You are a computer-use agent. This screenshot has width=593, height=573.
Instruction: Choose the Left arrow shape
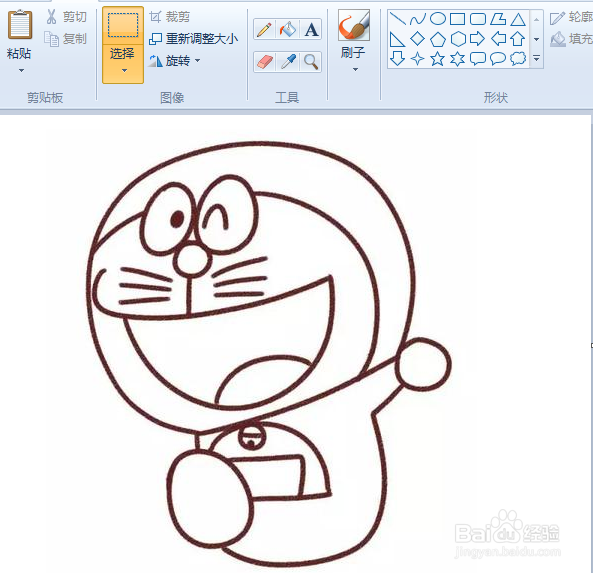pyautogui.click(x=498, y=39)
